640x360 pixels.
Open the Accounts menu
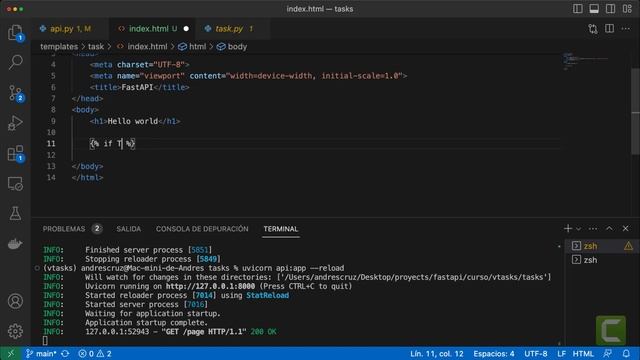[x=16, y=301]
